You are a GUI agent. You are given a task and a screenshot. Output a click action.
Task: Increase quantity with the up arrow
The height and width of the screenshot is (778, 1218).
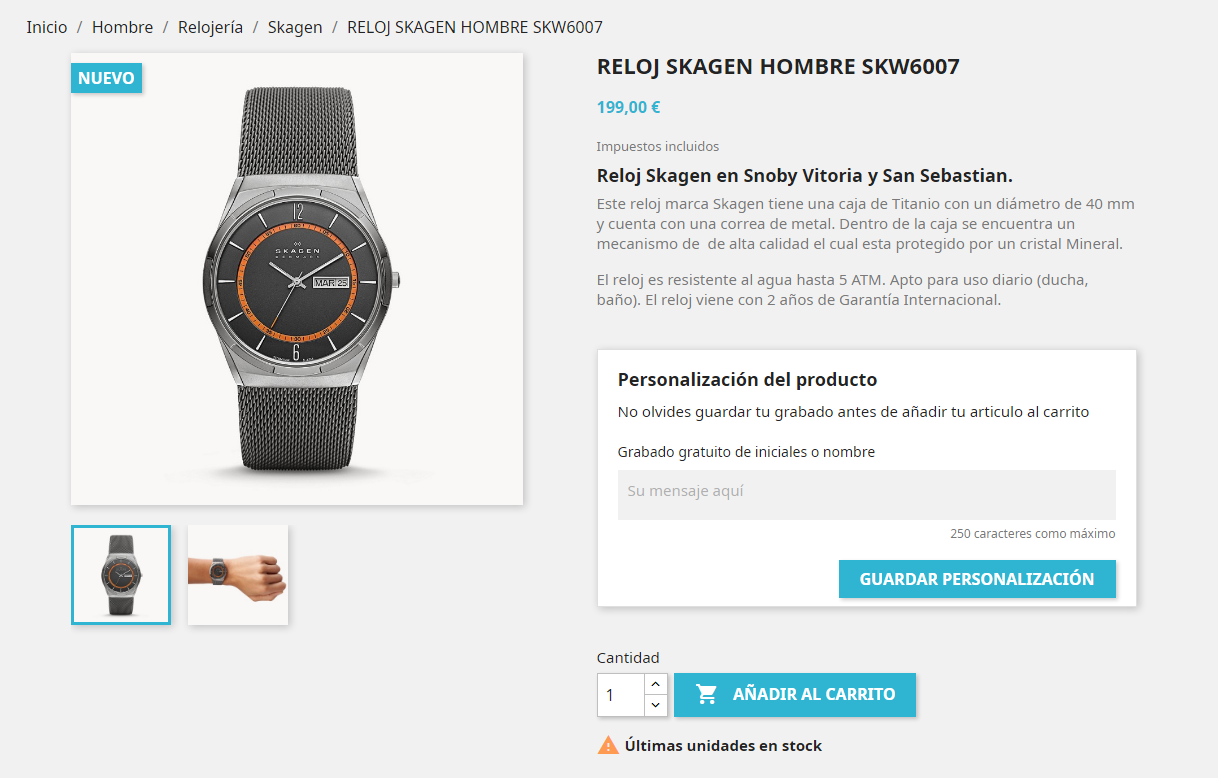[655, 684]
